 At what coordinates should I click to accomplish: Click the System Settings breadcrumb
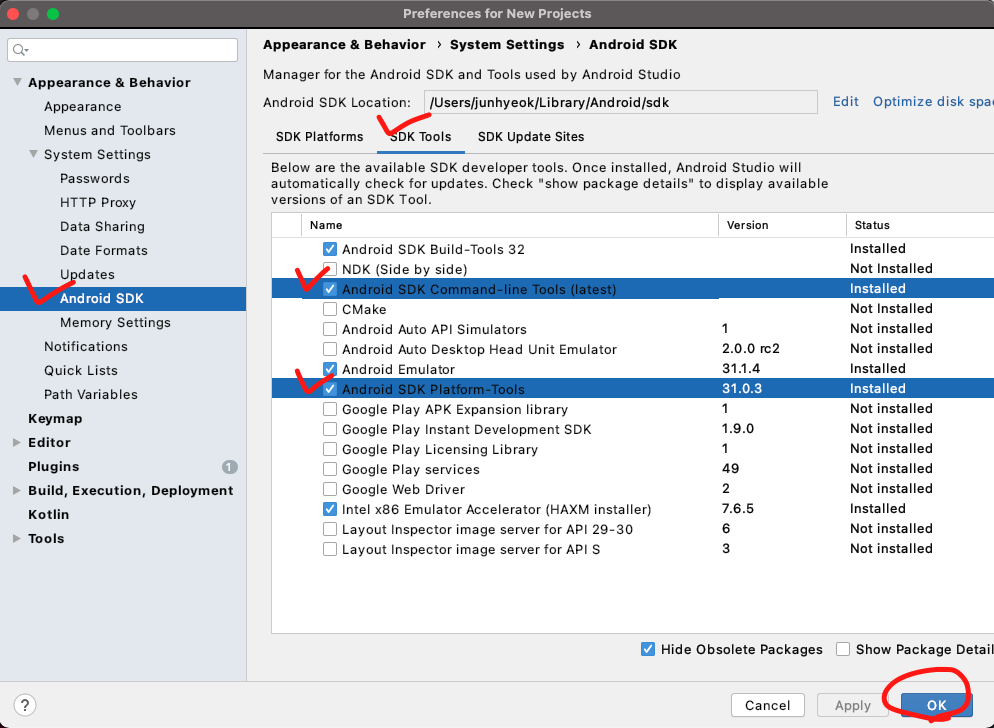tap(507, 44)
